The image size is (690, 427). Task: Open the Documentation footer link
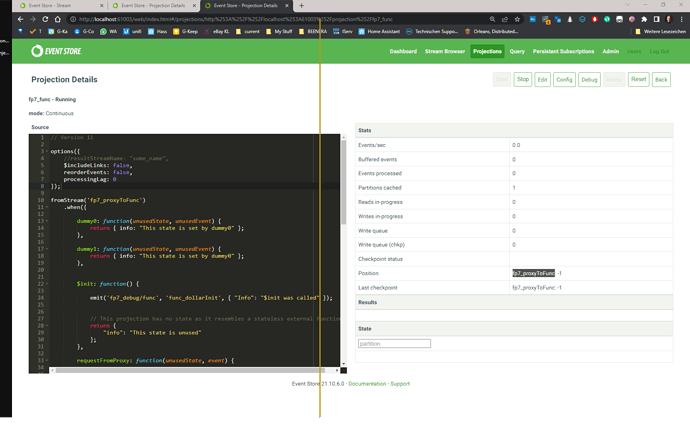point(367,384)
